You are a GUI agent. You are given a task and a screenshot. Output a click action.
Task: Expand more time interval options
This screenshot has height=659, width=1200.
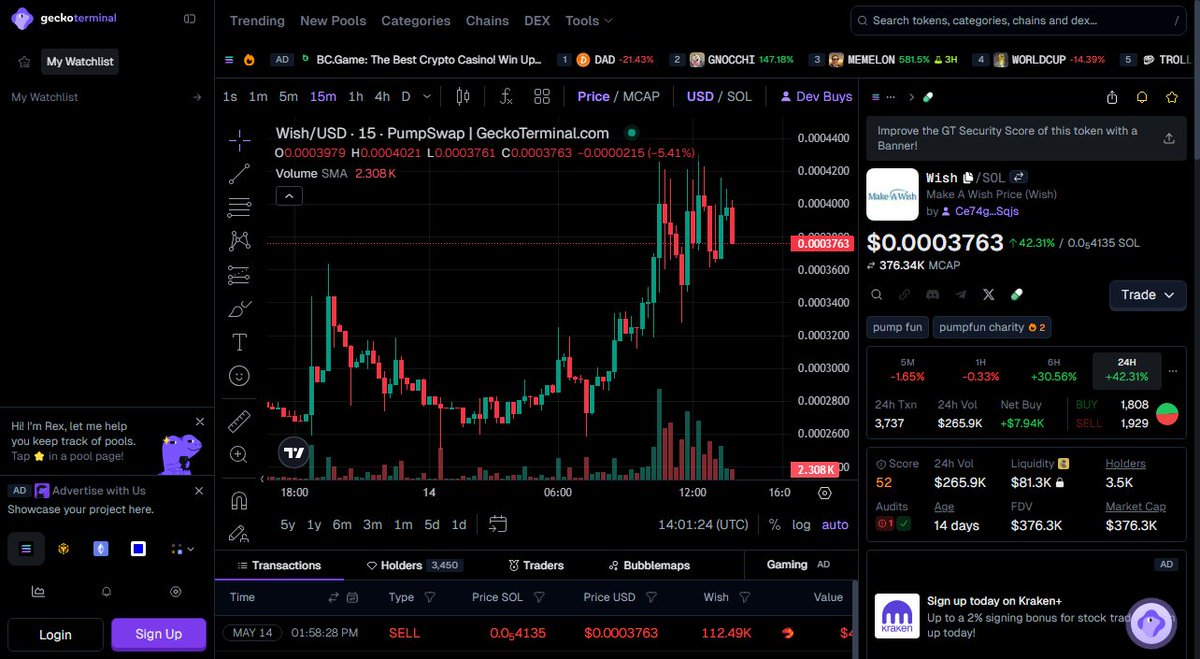click(x=427, y=96)
